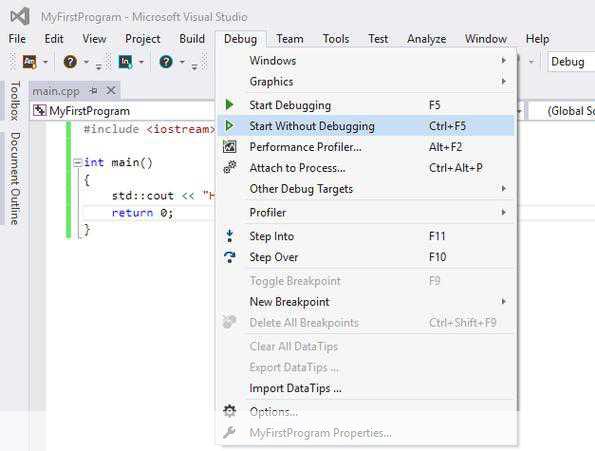The image size is (595, 451).
Task: Click the 'return 0;' code line
Action: coord(142,212)
